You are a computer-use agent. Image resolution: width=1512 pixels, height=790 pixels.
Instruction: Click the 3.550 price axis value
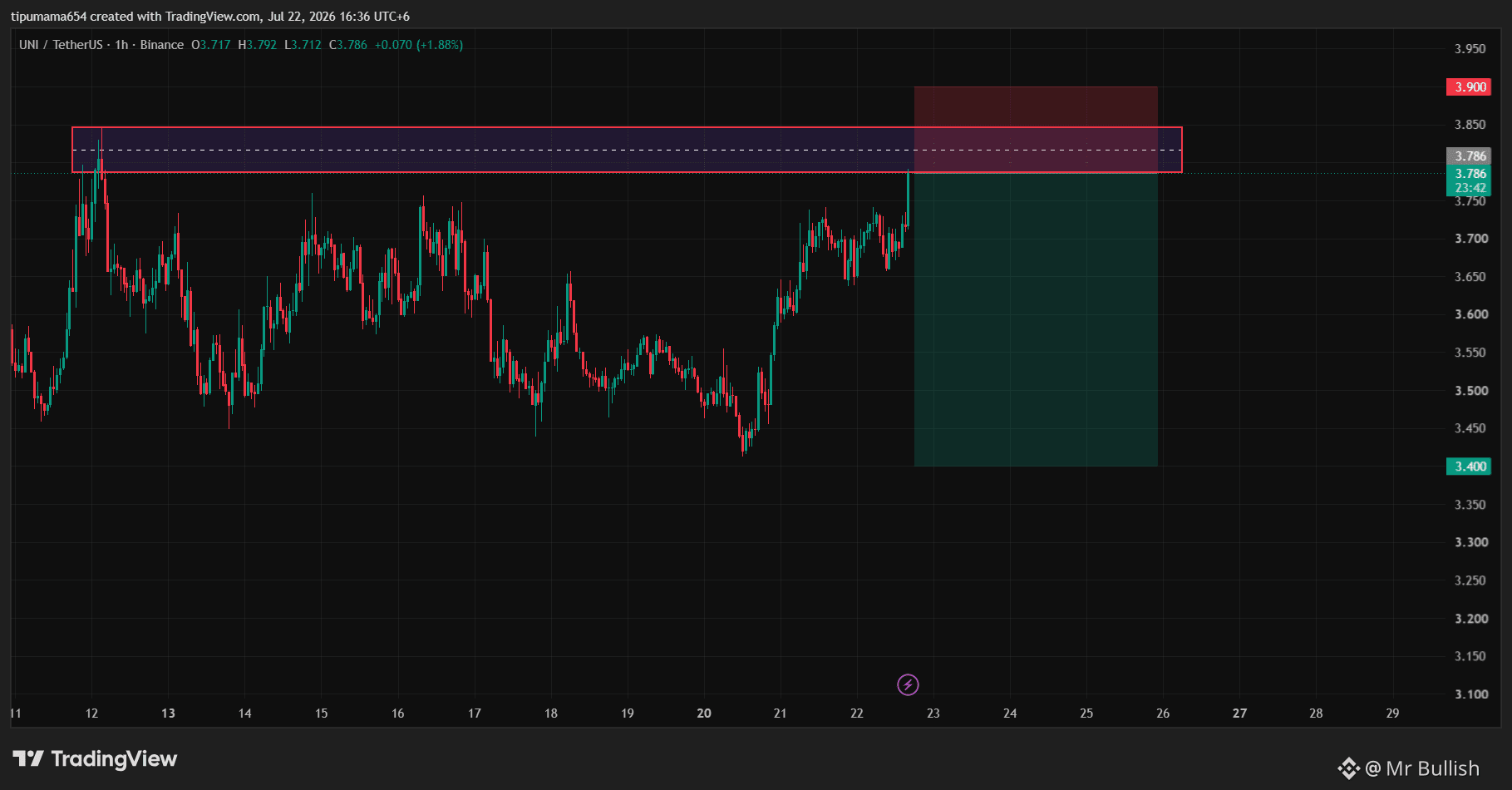click(1470, 353)
